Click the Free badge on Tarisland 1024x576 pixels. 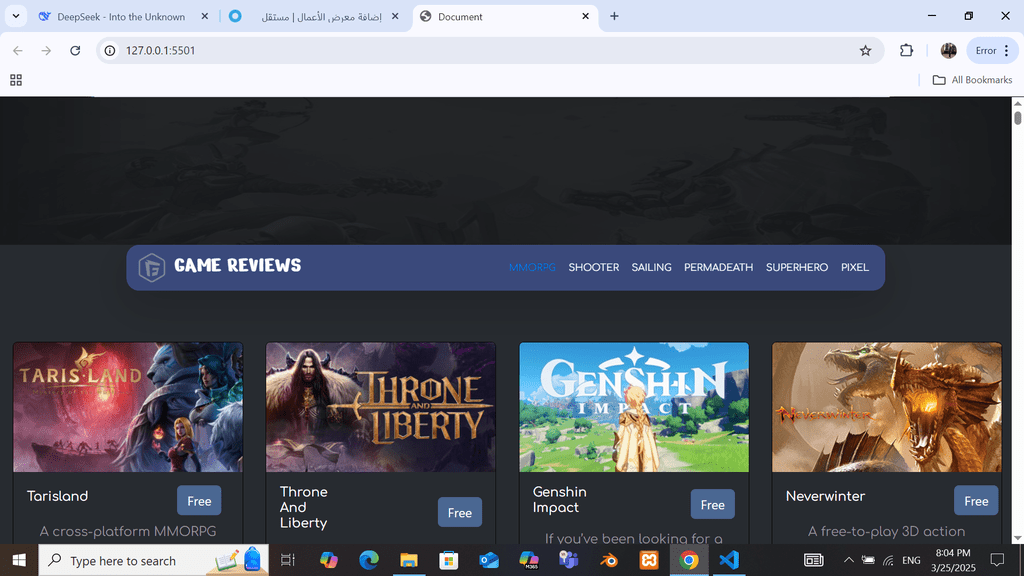click(199, 501)
